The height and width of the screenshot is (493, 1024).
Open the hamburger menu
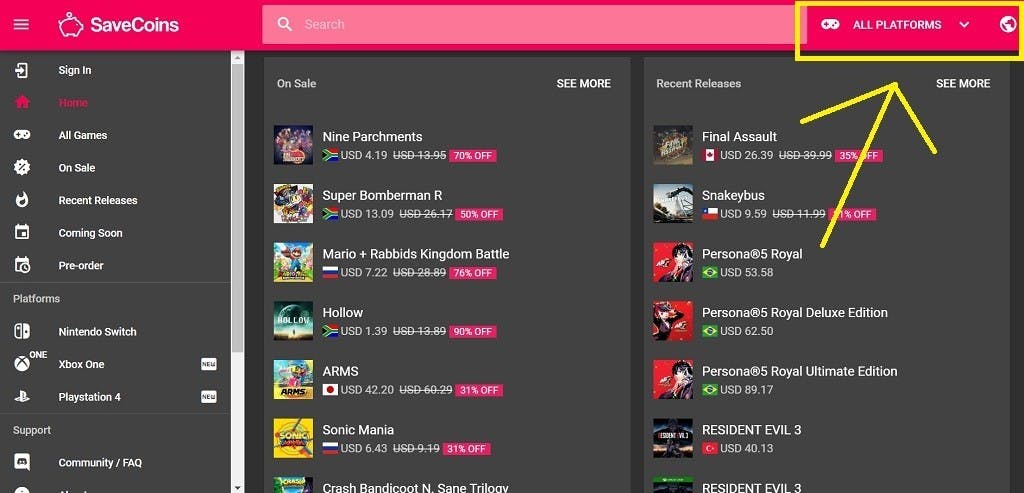[x=22, y=25]
